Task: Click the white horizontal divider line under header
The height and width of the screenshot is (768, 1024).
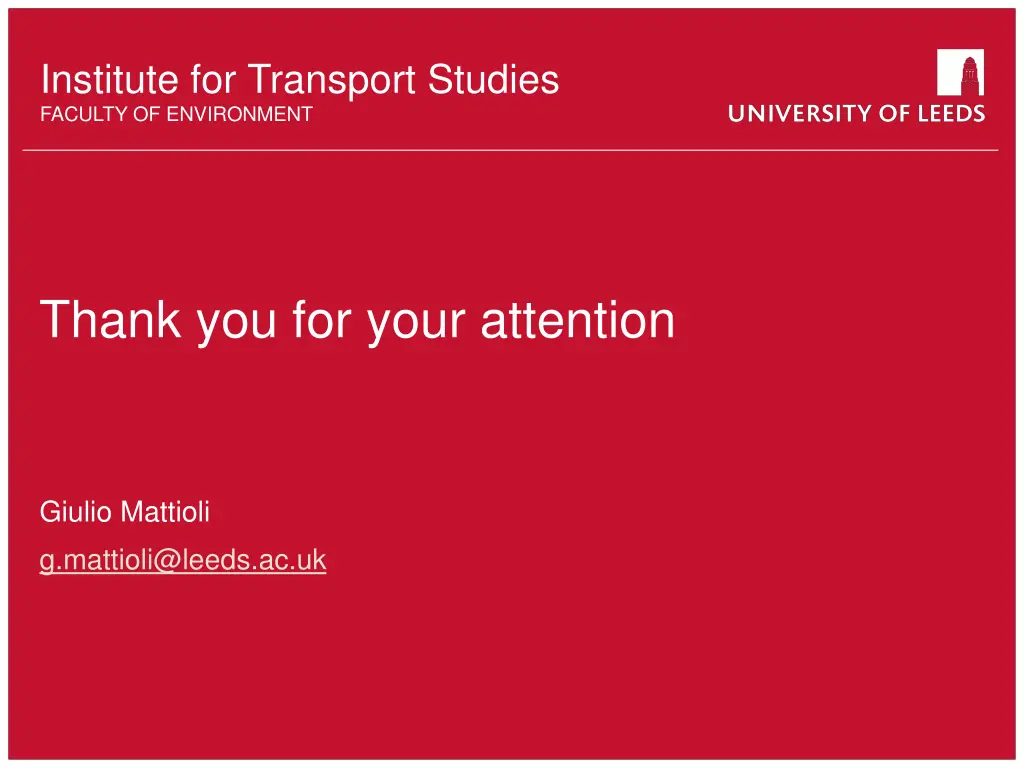Action: 511,150
